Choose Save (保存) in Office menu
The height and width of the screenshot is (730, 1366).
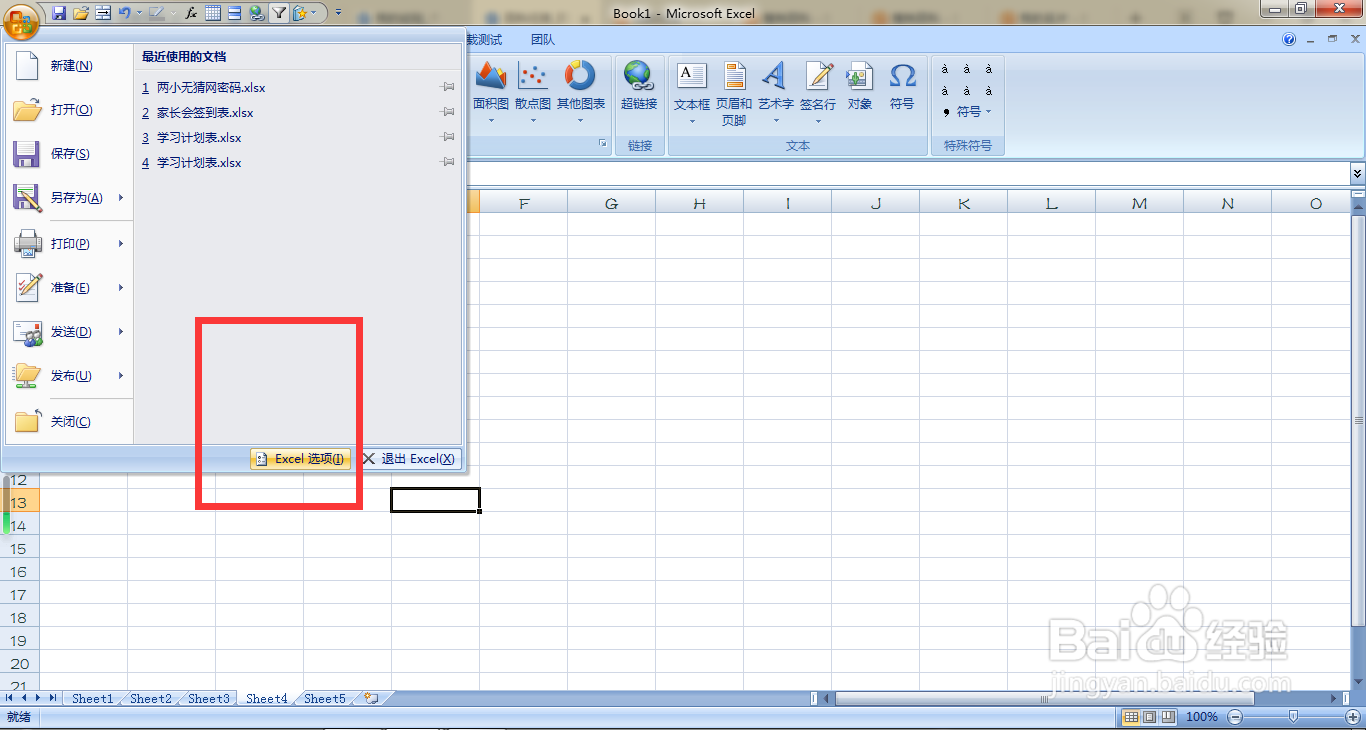68,154
